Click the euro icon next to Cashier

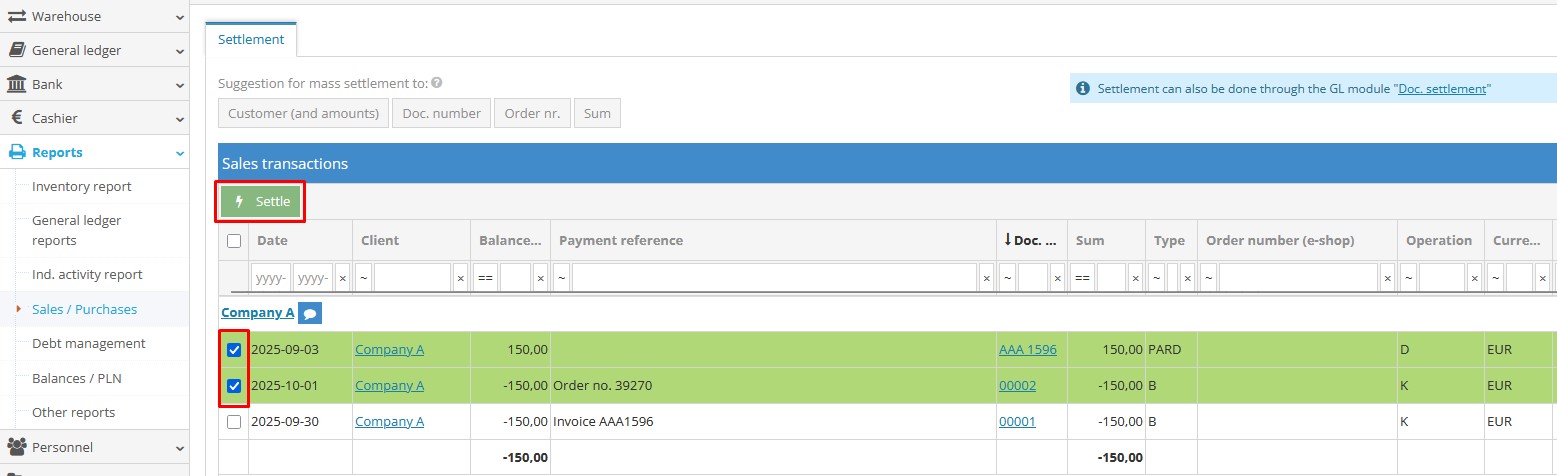(x=17, y=118)
